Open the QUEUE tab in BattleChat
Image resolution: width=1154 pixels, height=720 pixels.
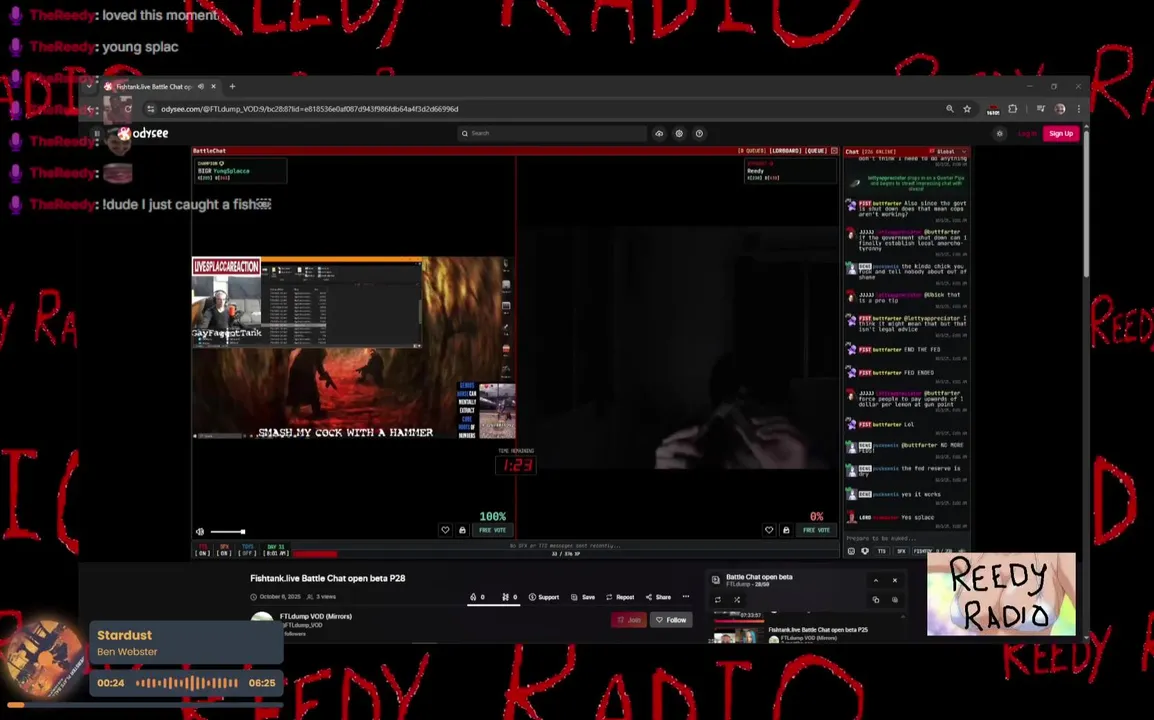pyautogui.click(x=816, y=151)
